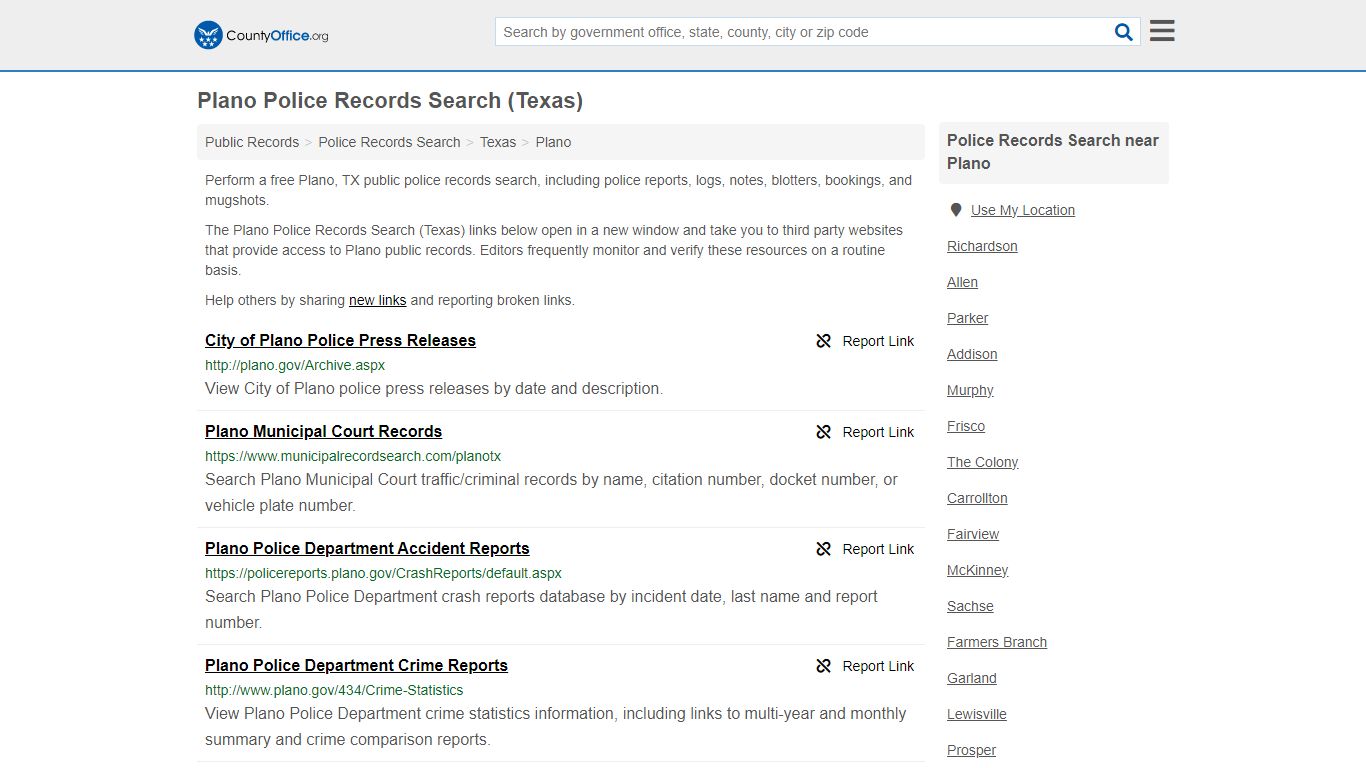Click broken-link icon for Plano Municipal Court Records

(824, 432)
